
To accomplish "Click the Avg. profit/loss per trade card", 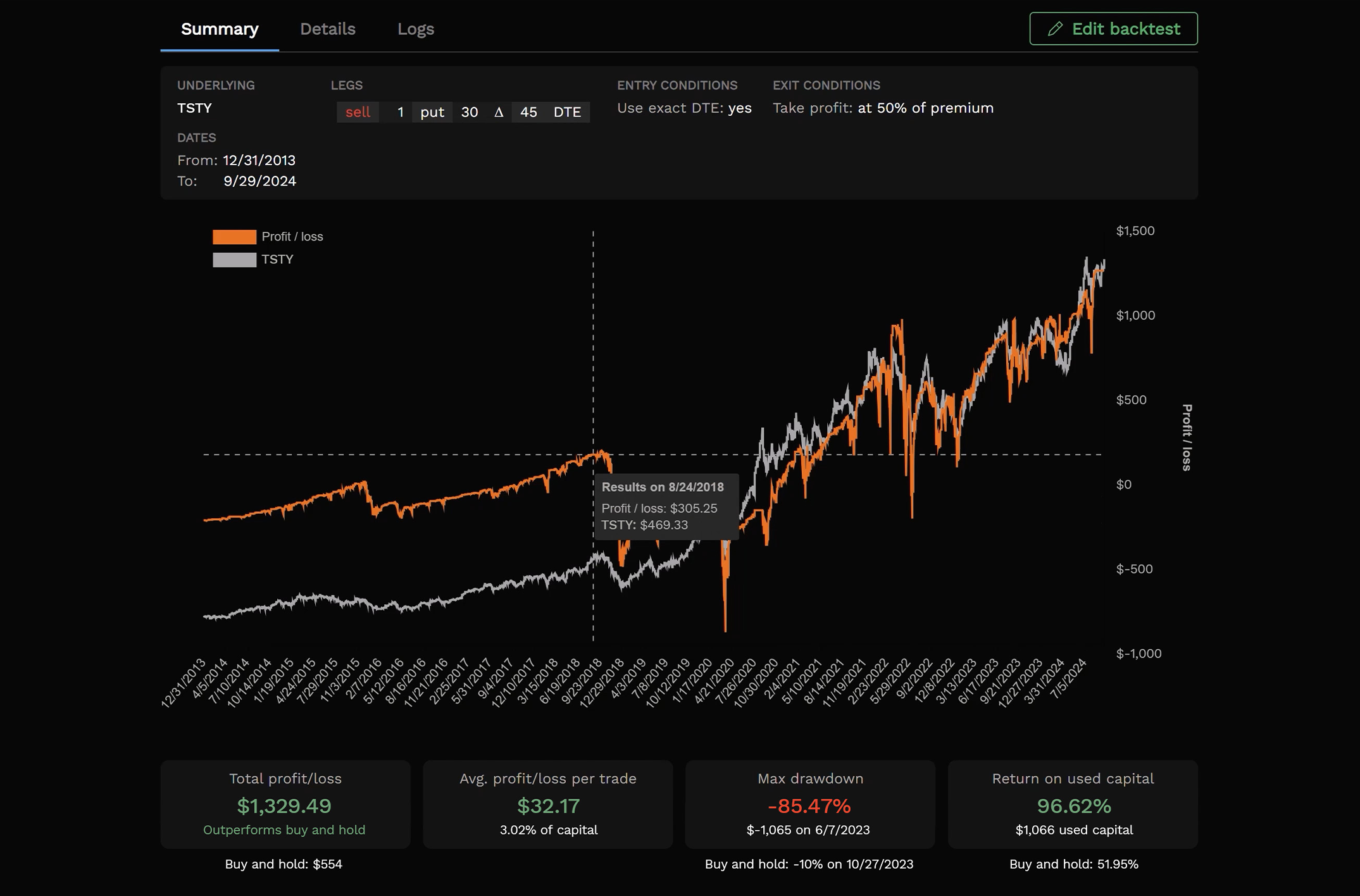I will (547, 804).
